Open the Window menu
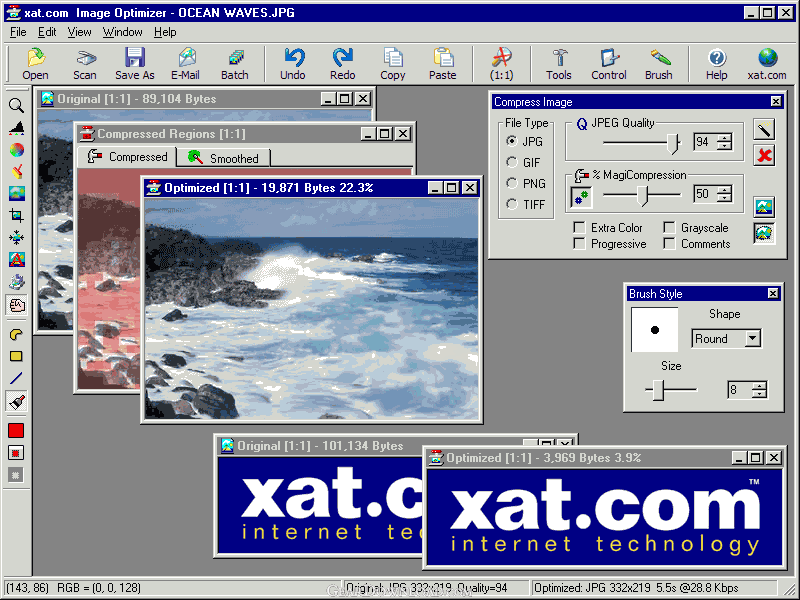This screenshot has width=800, height=600. click(122, 32)
